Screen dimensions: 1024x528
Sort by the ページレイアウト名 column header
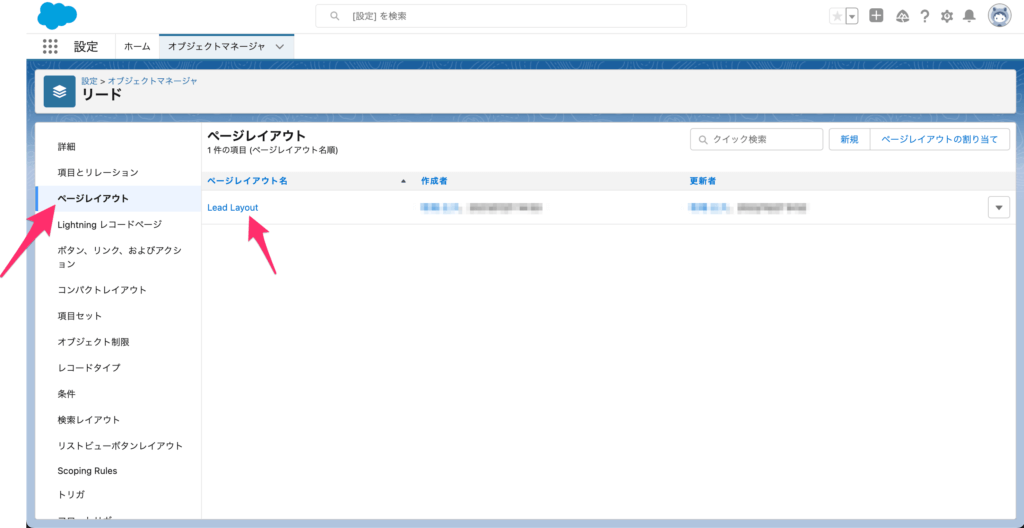pyautogui.click(x=248, y=180)
